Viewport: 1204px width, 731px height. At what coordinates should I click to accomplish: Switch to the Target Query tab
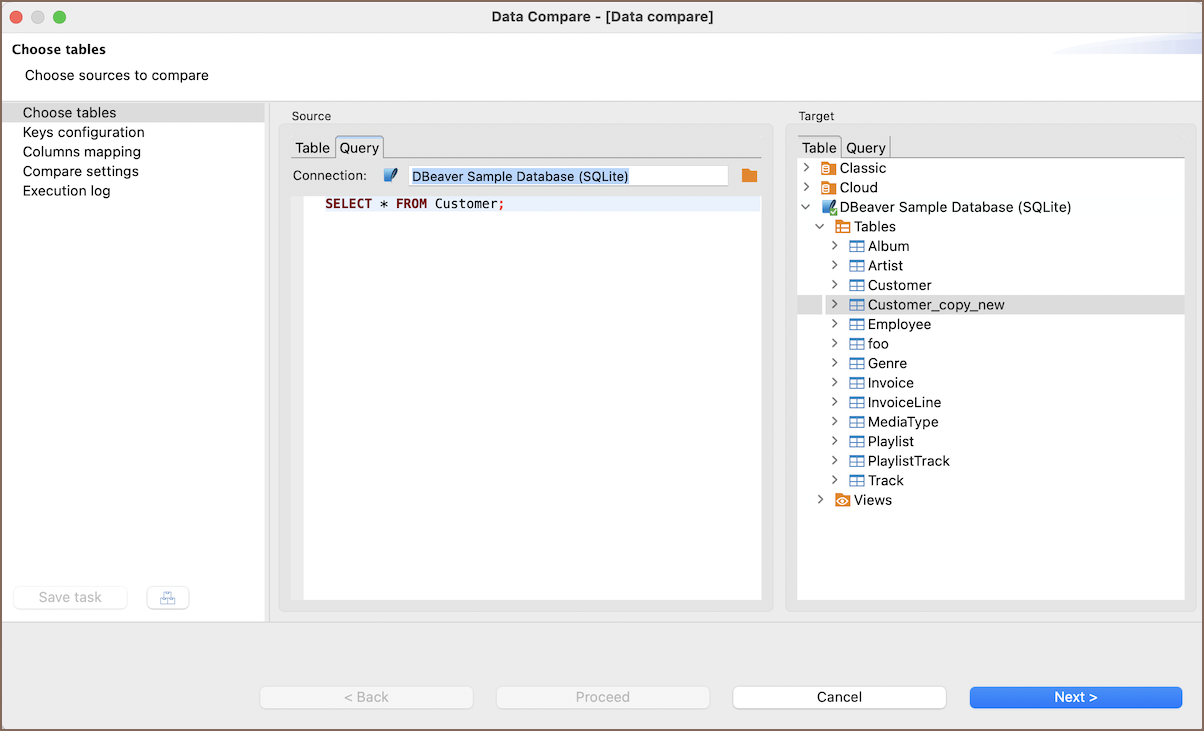pos(865,148)
